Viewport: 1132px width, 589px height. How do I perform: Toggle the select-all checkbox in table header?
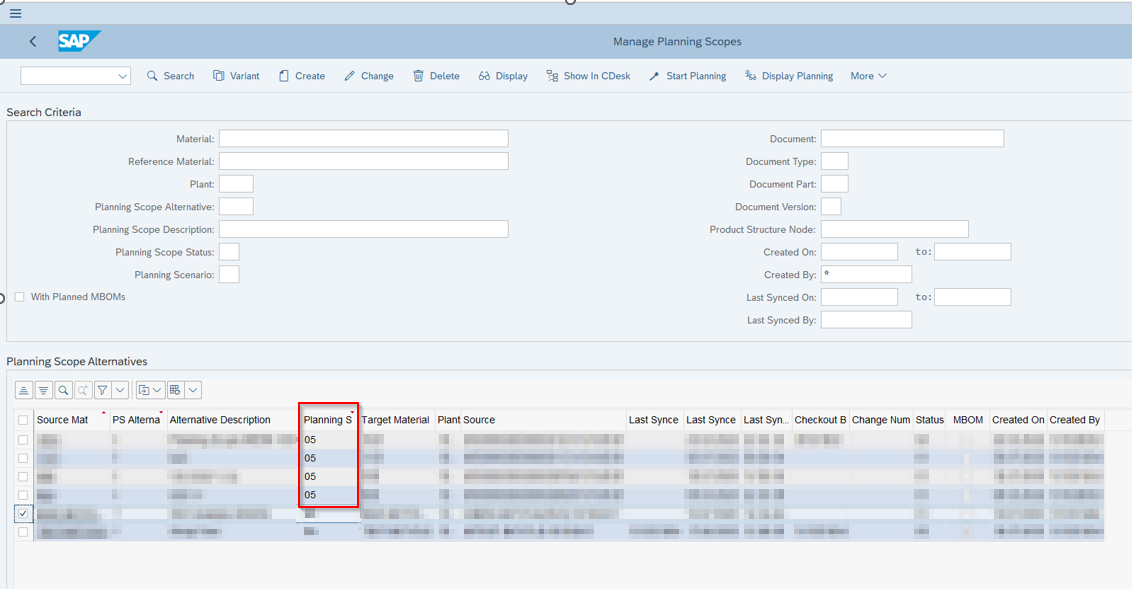[23, 420]
